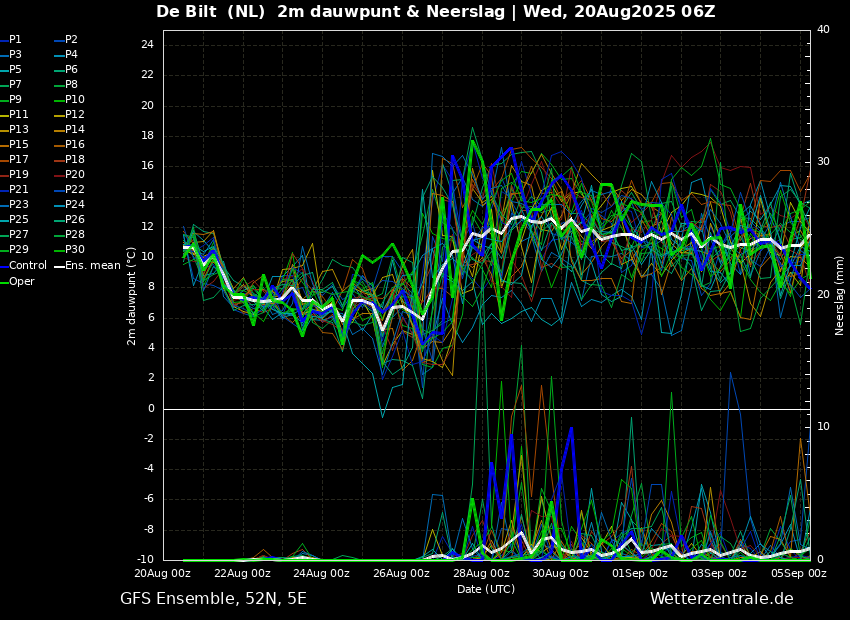Select the P29 legend entry
This screenshot has width=850, height=620.
14,249
